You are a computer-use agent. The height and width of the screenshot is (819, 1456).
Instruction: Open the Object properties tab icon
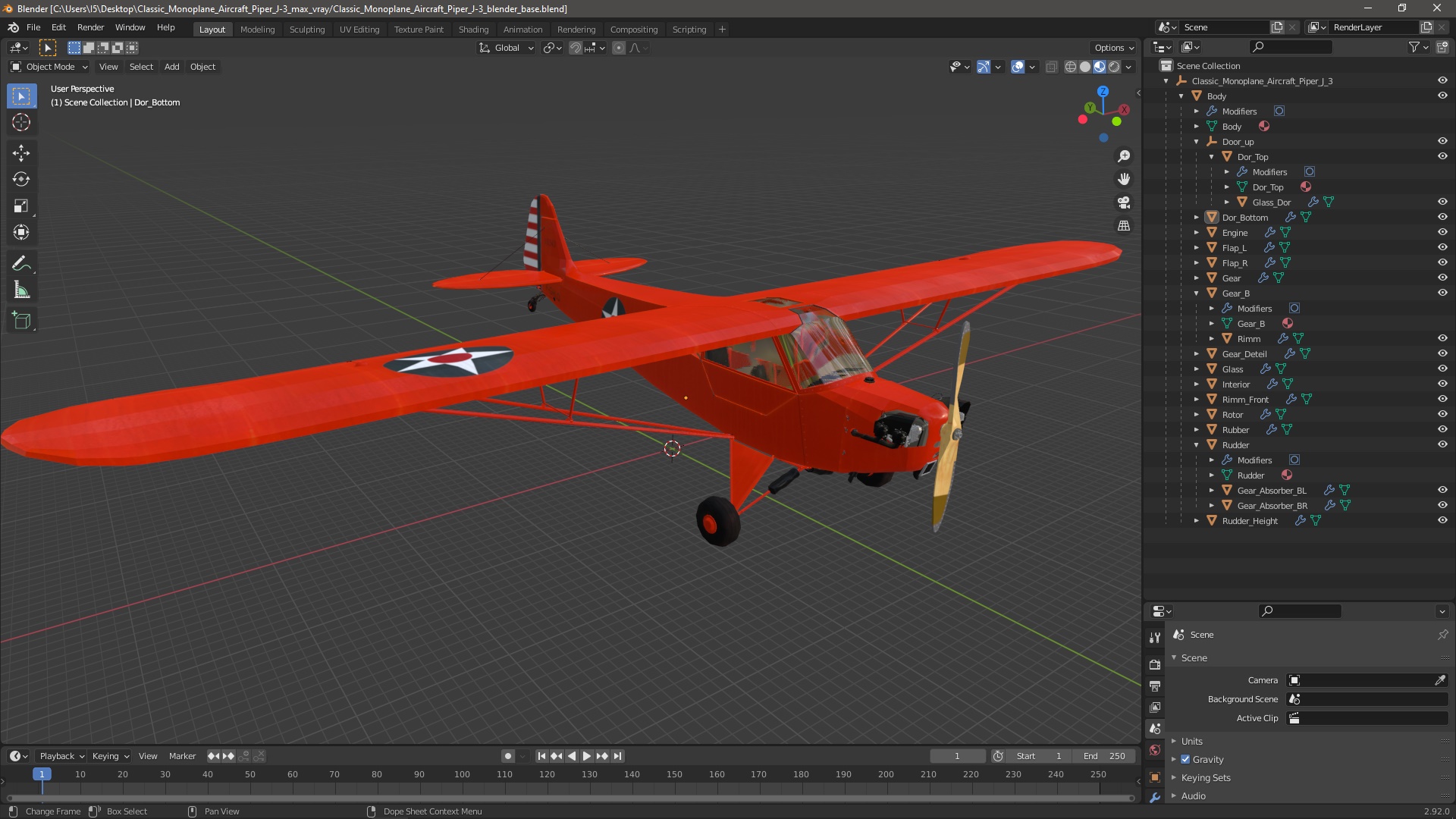(1155, 777)
